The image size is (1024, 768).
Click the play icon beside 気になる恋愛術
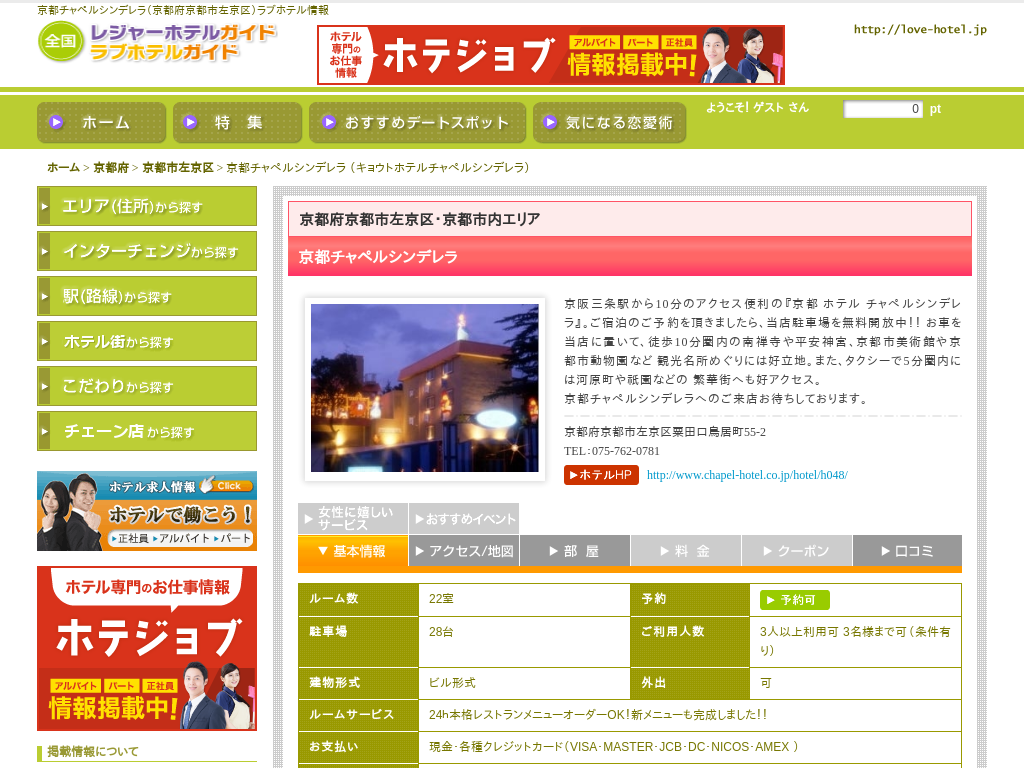pos(551,122)
